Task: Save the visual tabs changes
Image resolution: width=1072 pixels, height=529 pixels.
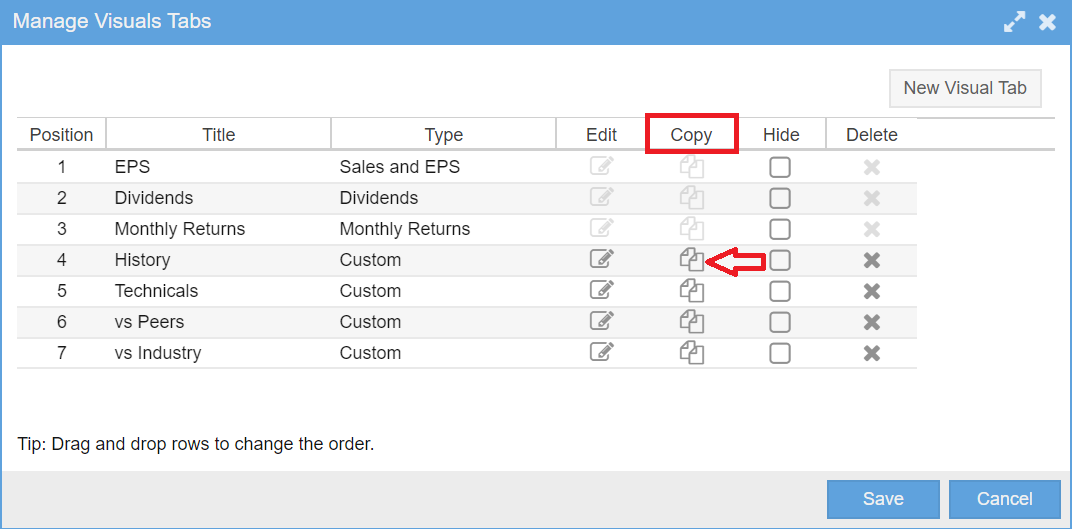Action: (x=883, y=499)
